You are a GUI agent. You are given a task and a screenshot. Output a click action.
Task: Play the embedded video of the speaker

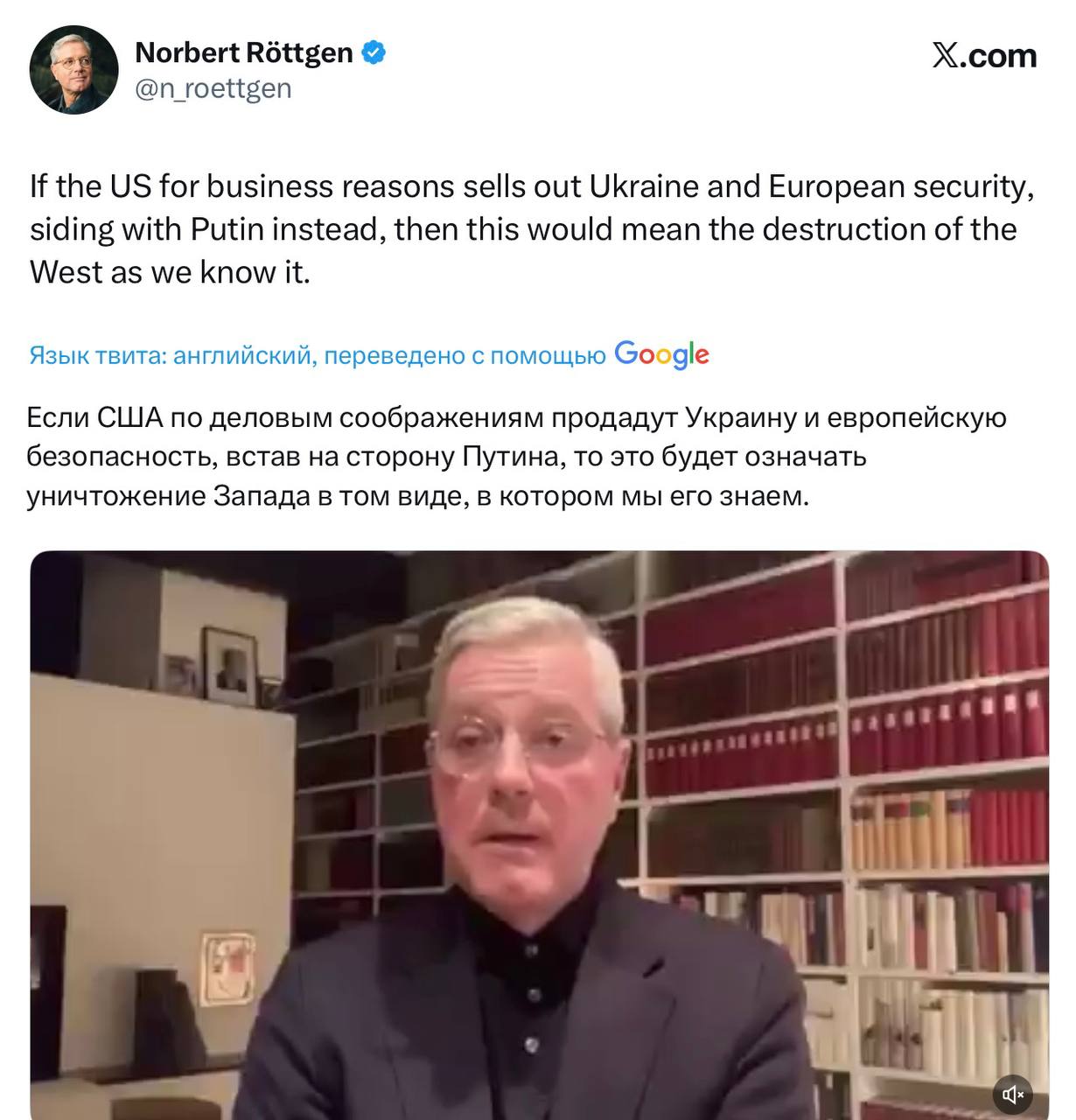point(539,835)
